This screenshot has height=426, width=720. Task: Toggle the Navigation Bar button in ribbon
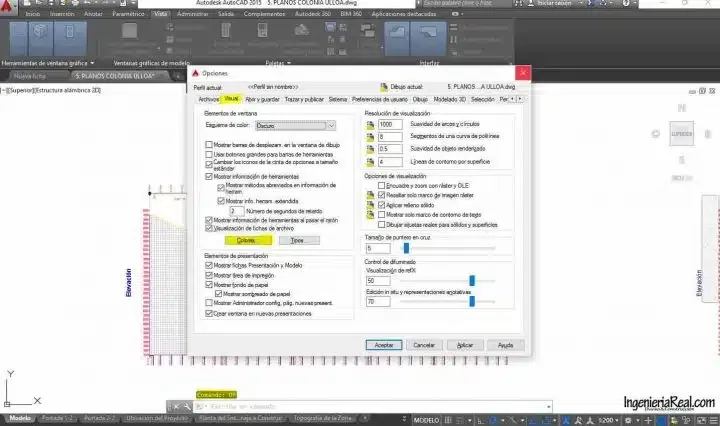[70, 39]
